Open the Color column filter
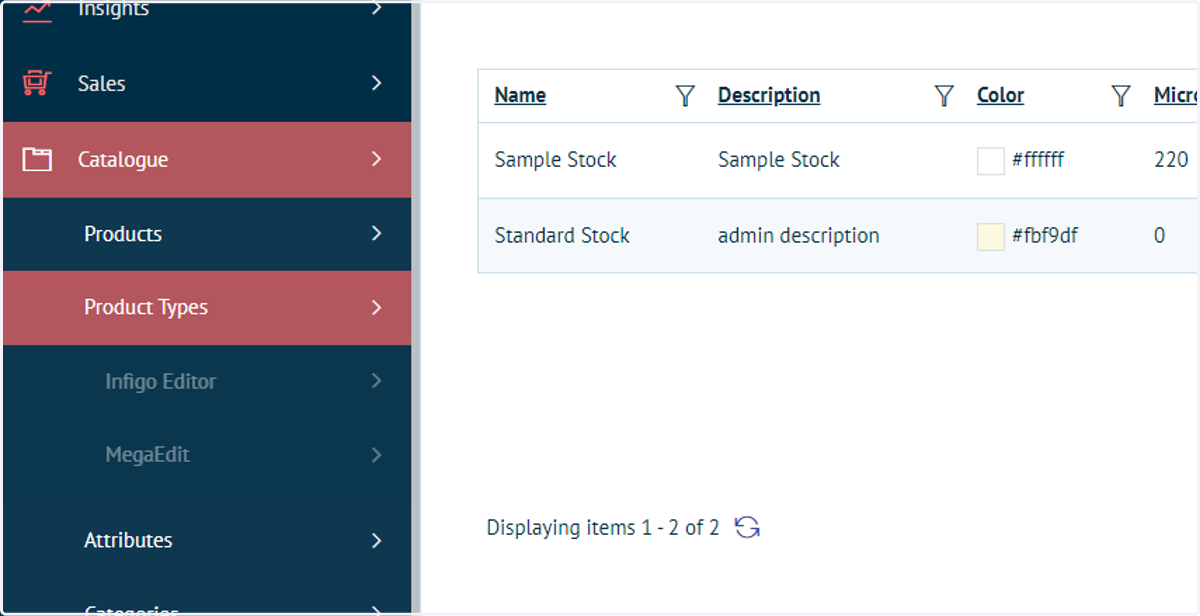Screen dimensions: 1200x616 point(1121,96)
